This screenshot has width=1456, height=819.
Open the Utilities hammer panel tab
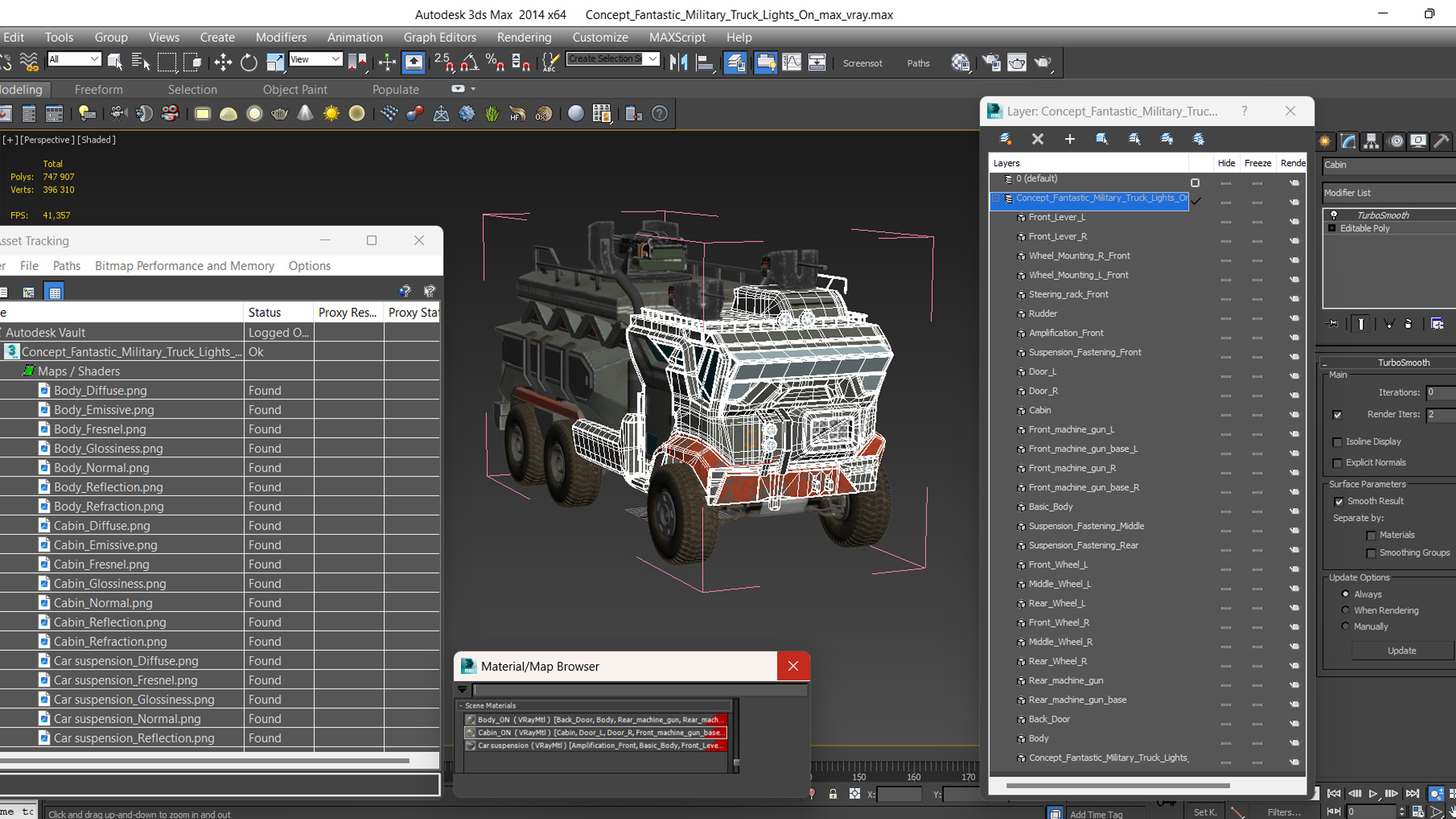(1442, 141)
